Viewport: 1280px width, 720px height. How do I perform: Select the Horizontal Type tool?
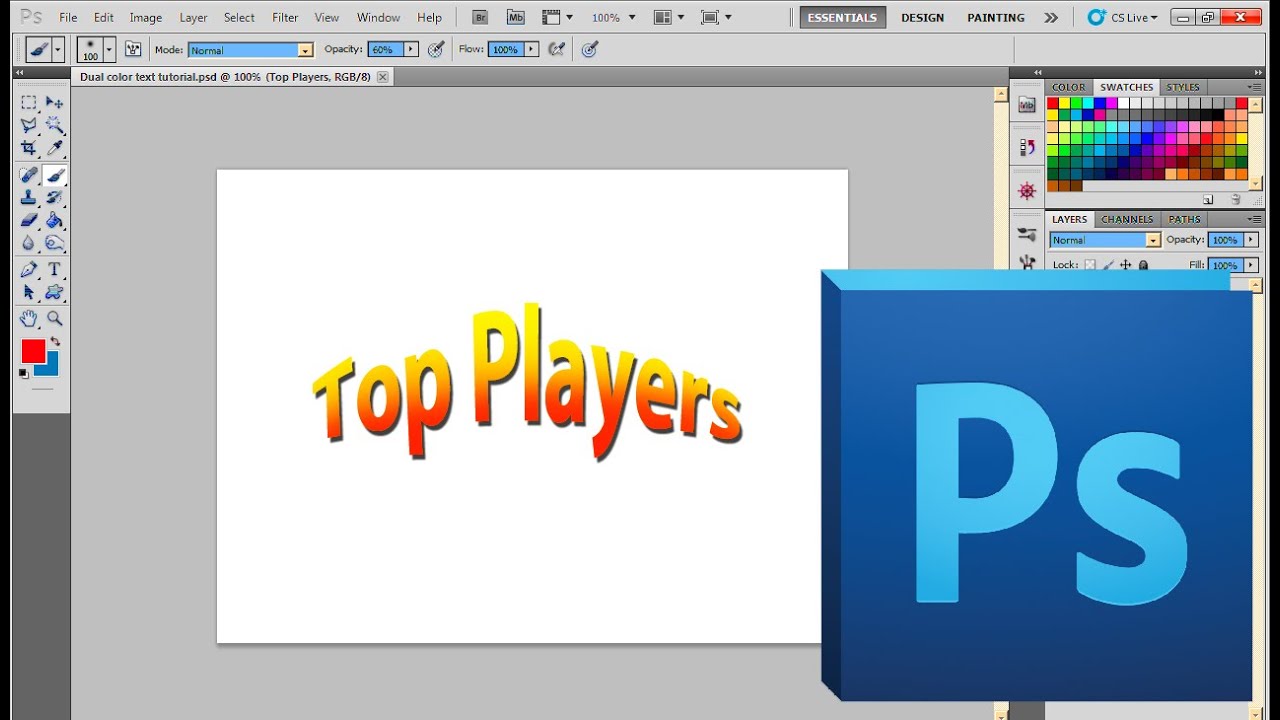(55, 270)
